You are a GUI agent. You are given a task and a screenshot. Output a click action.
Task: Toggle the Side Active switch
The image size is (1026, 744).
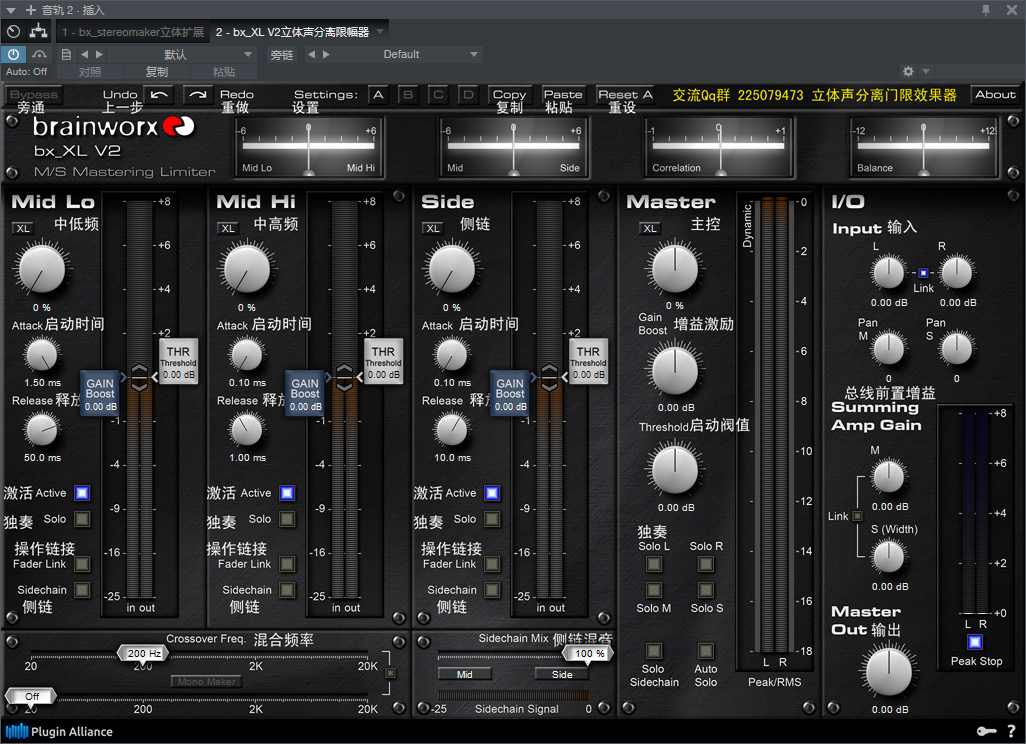pyautogui.click(x=492, y=493)
